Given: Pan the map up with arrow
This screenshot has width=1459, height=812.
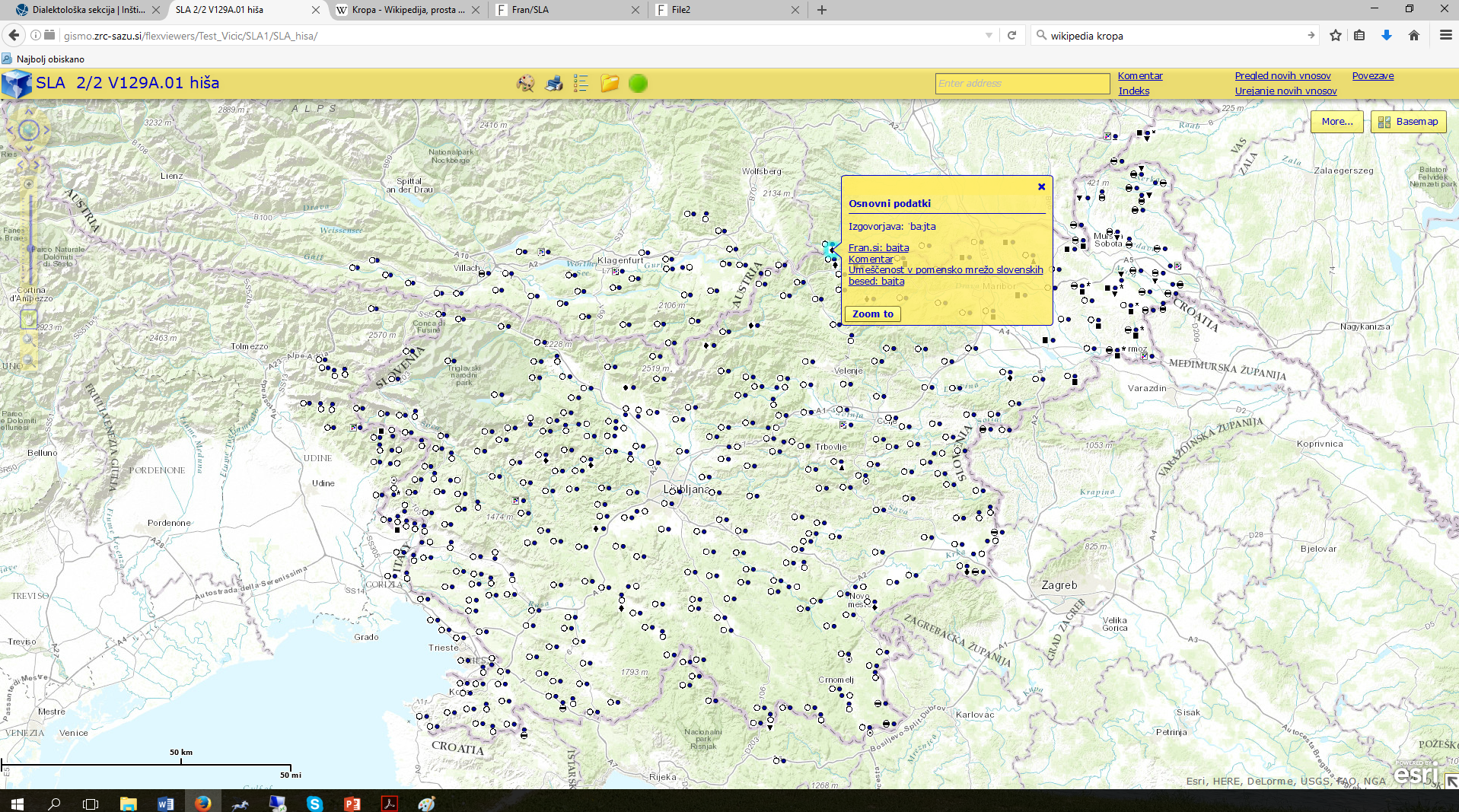Looking at the screenshot, I should click(x=29, y=111).
